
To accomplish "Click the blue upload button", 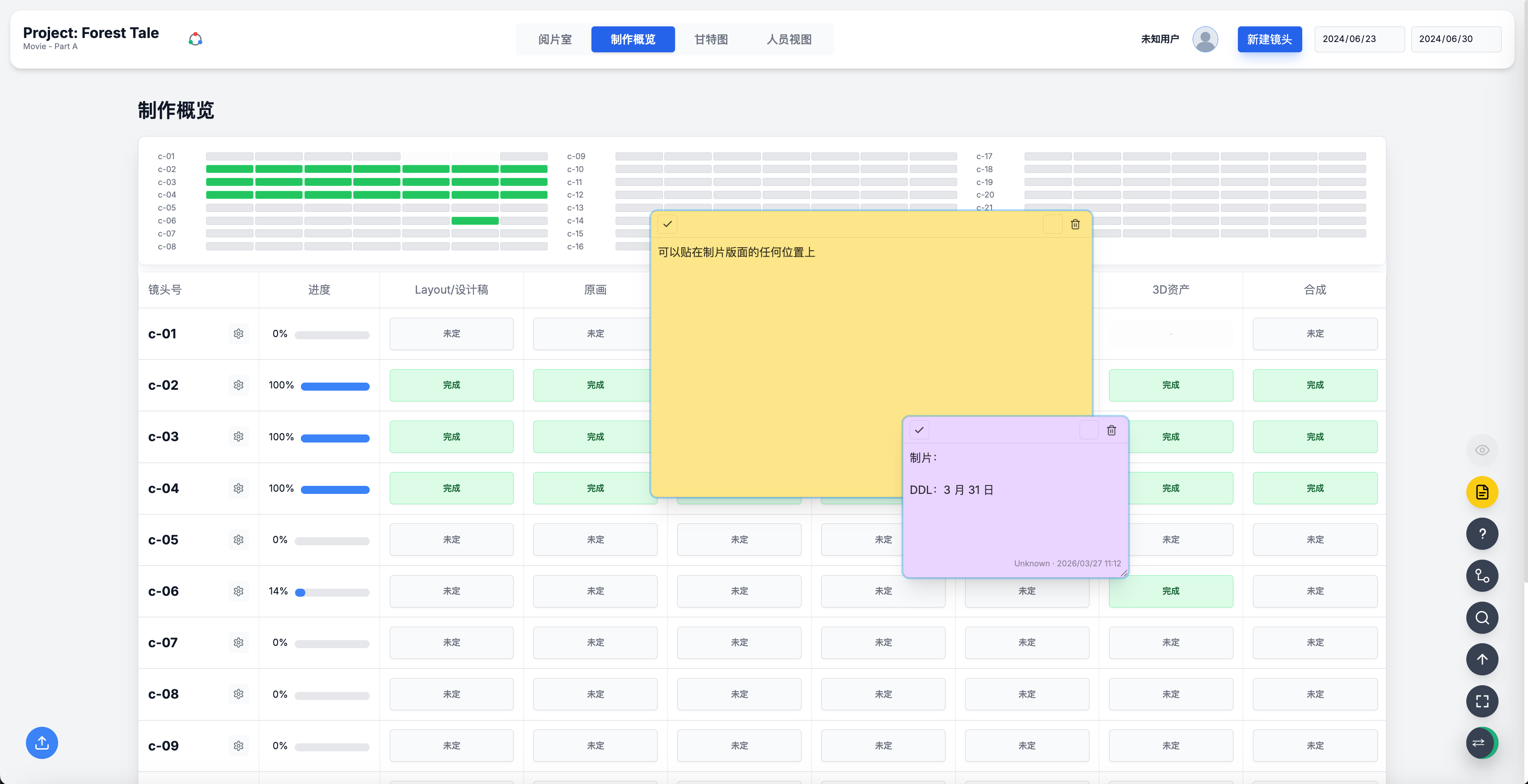I will point(42,742).
